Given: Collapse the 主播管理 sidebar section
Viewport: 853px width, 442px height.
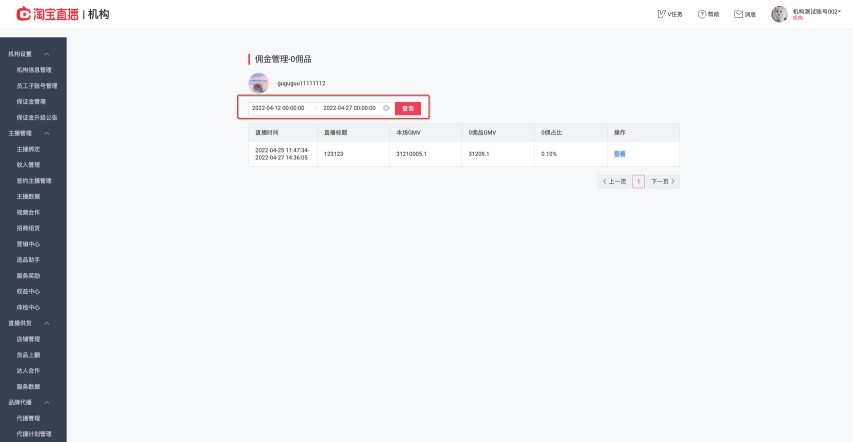Looking at the screenshot, I should coord(47,133).
